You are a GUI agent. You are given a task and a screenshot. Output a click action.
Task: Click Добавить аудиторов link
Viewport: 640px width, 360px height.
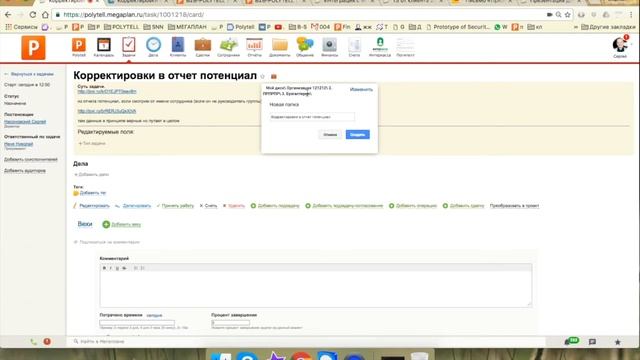(x=25, y=171)
